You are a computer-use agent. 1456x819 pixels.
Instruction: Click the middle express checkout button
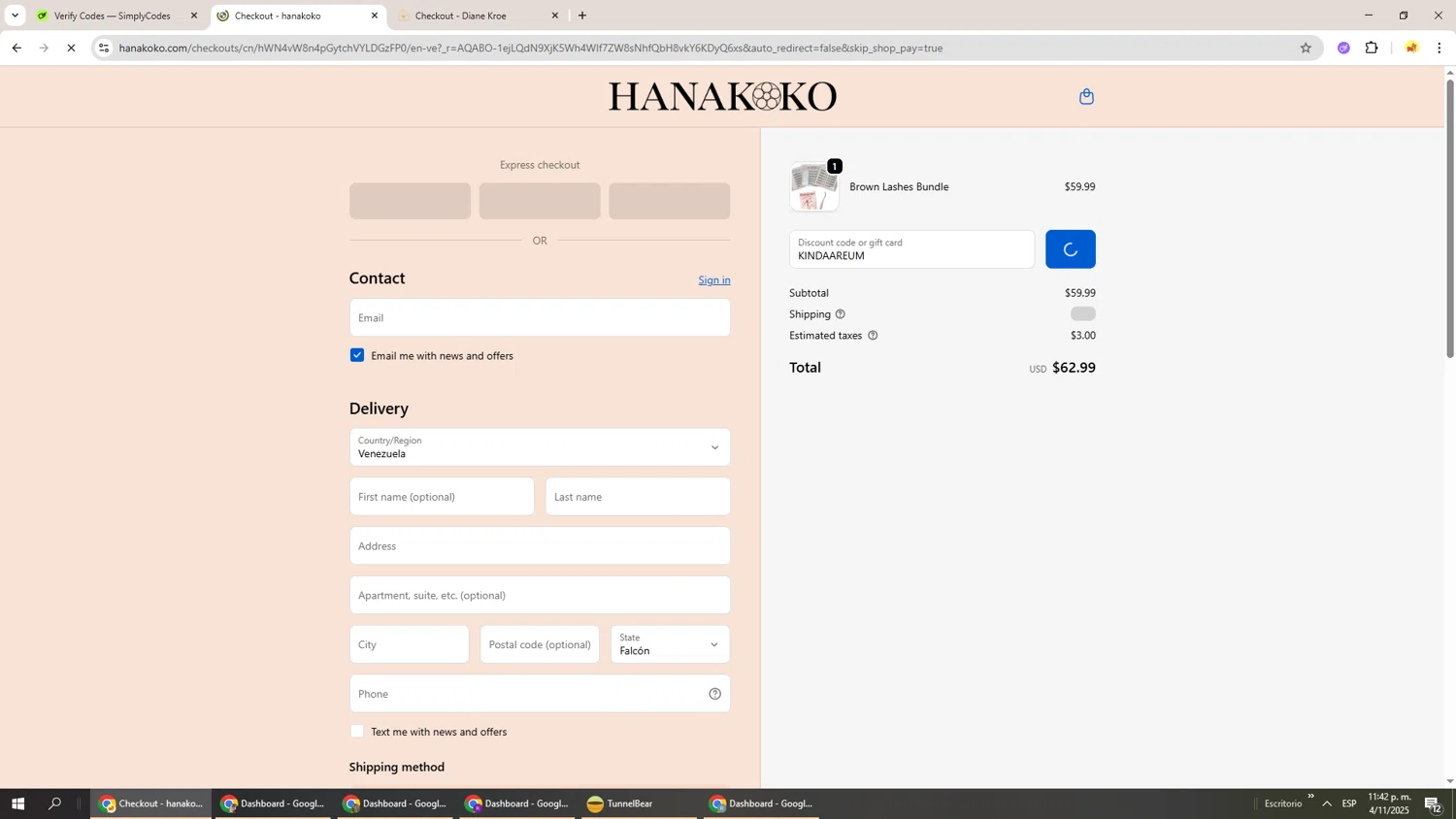540,201
